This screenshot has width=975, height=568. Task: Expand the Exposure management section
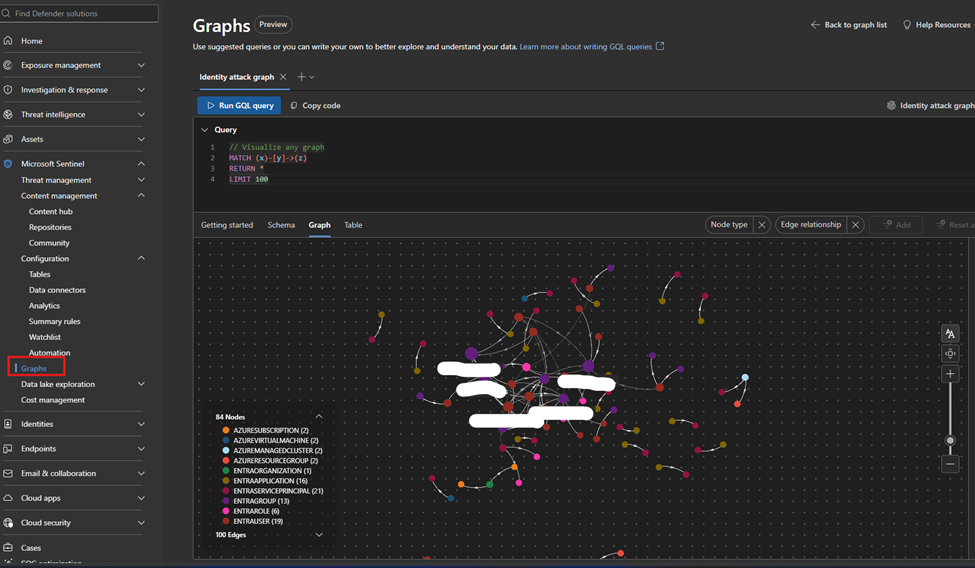141,65
